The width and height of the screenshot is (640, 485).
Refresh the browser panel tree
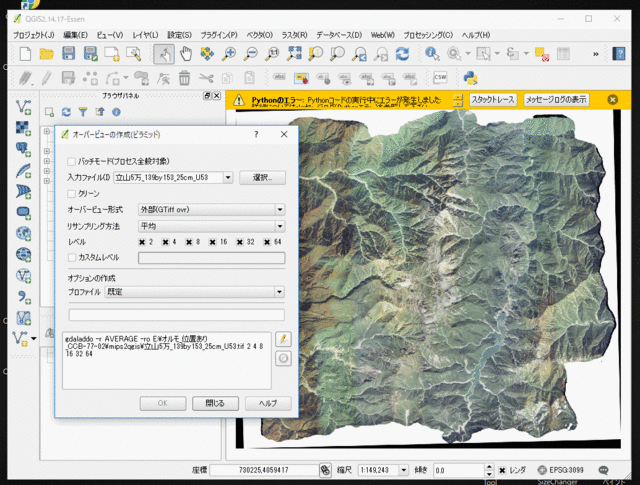(66, 112)
